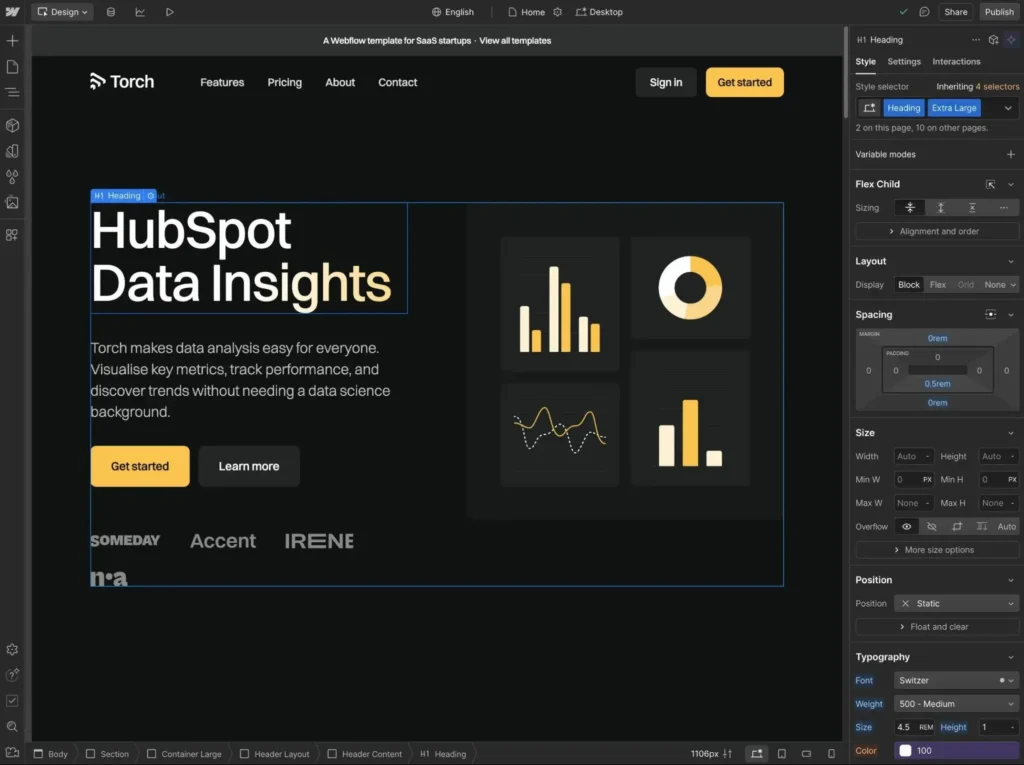Expand Alignment and order options
The width and height of the screenshot is (1024, 765).
tap(937, 231)
